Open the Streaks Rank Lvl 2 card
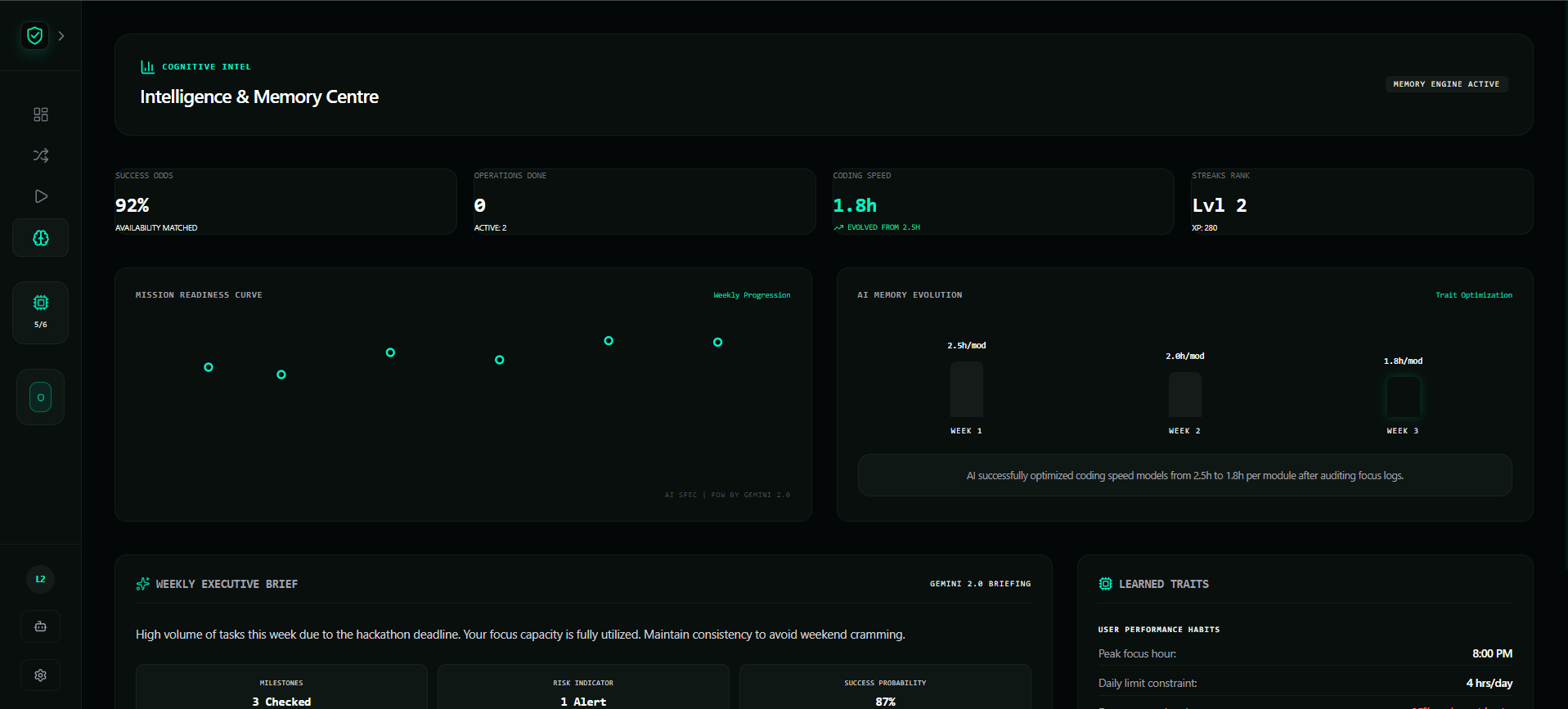The height and width of the screenshot is (709, 1568). 1362,201
